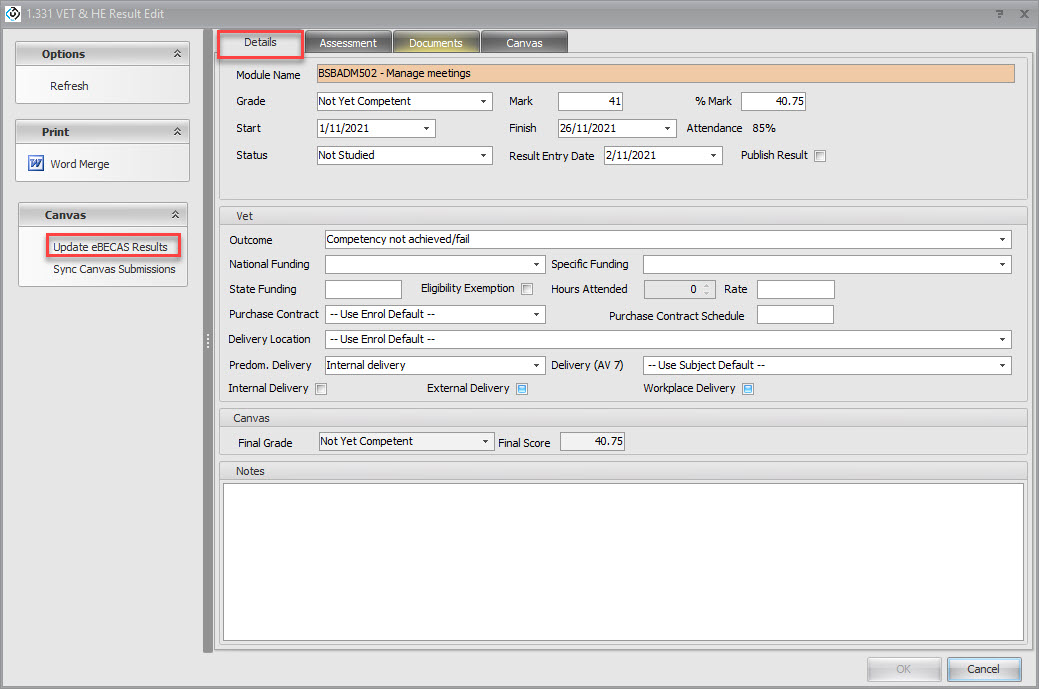Collapse the Print panel chevron
This screenshot has height=689, width=1039.
coord(177,132)
